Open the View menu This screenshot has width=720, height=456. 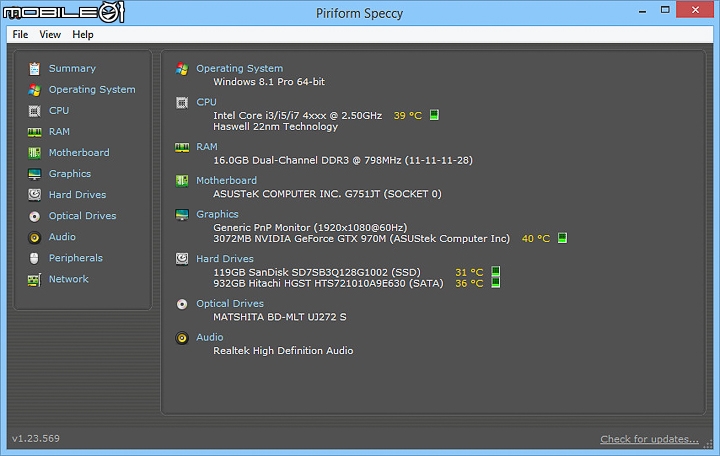click(50, 34)
